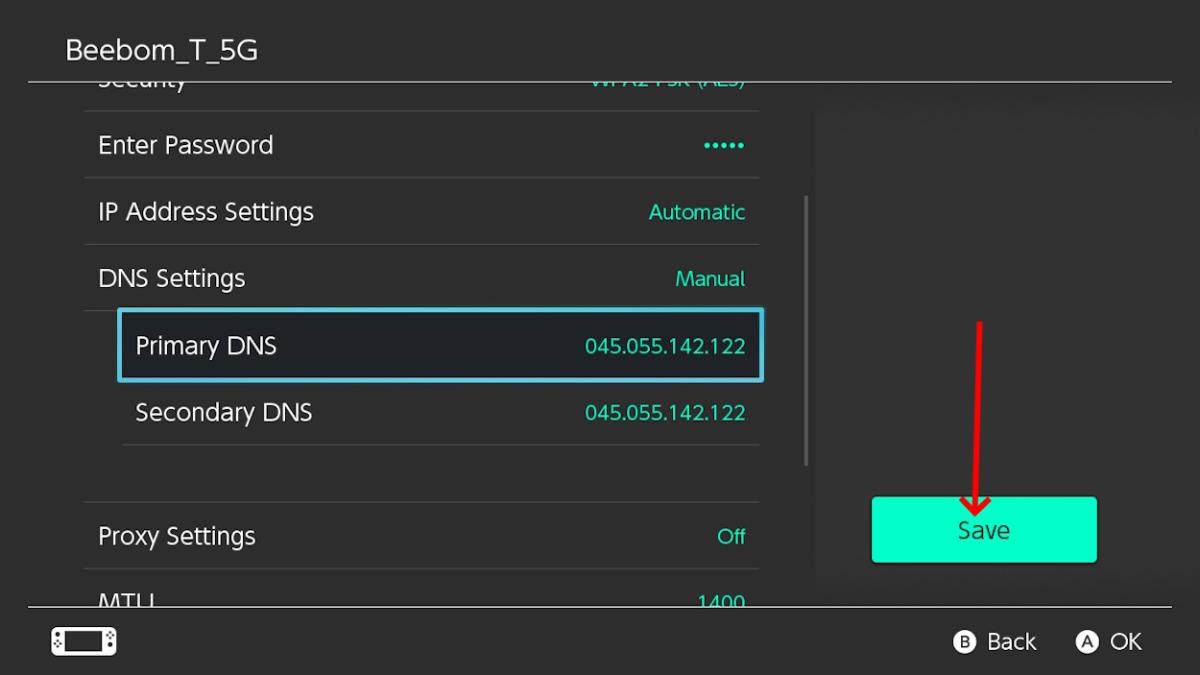Change the Automatic IP address value
This screenshot has height=675, width=1200.
(696, 212)
